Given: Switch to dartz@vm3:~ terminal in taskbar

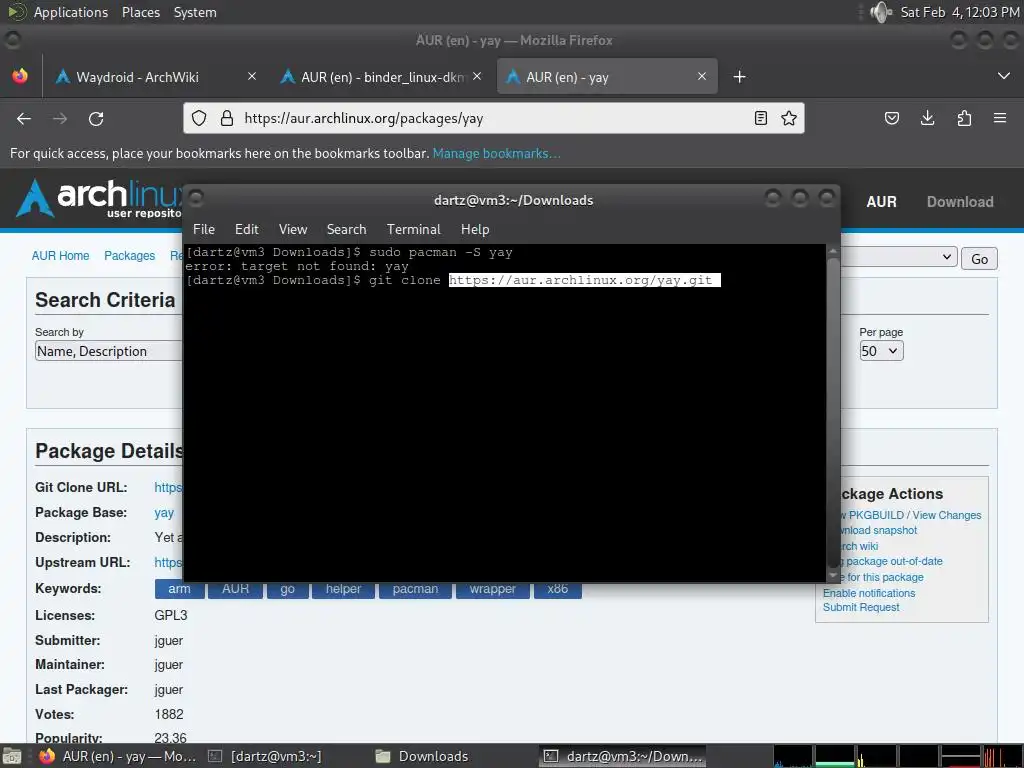Looking at the screenshot, I should 264,757.
